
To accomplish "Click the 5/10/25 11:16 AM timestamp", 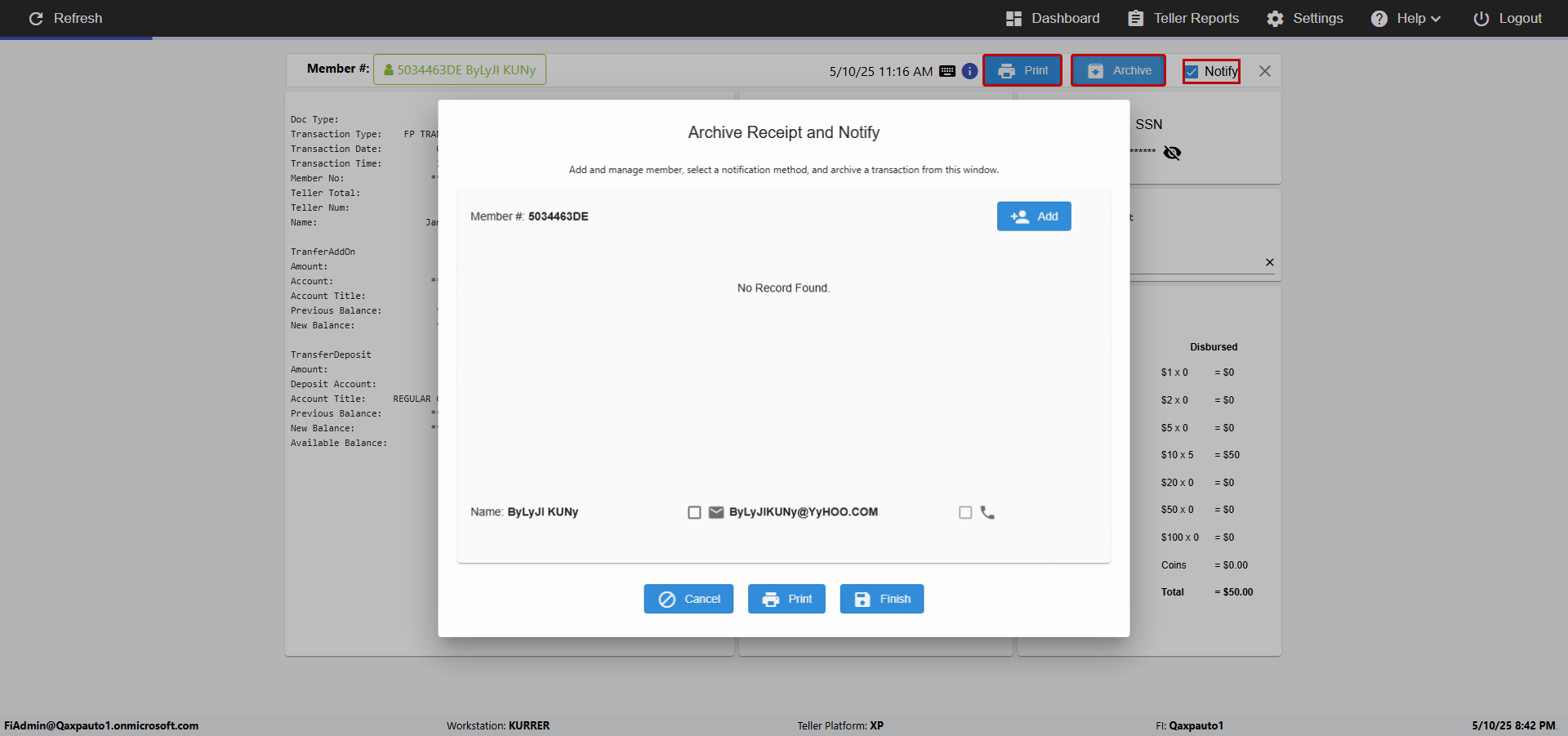I will [x=881, y=72].
